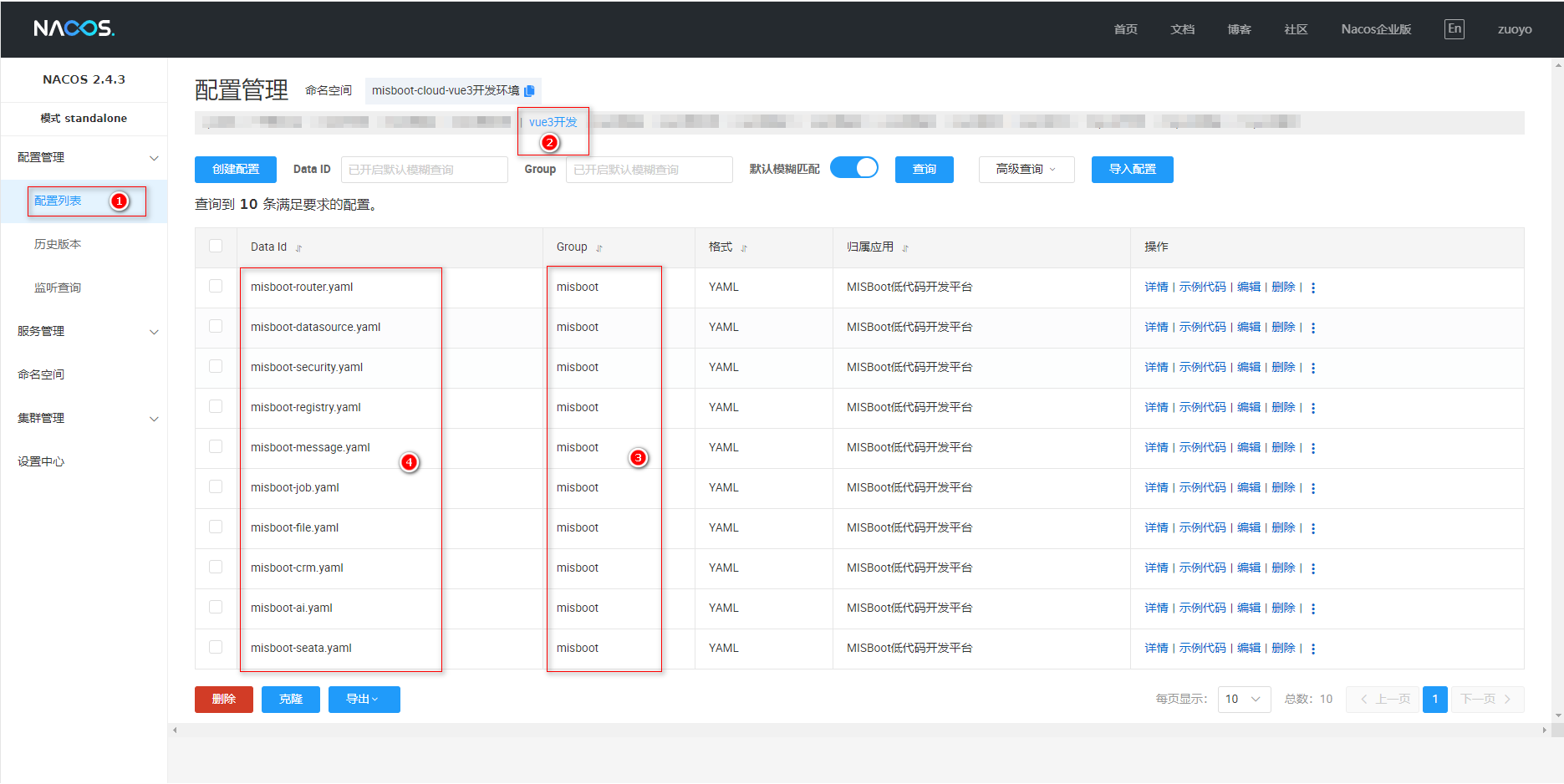This screenshot has width=1564, height=784.
Task: Open more actions for misboot-message.yaml
Action: coord(1313,448)
